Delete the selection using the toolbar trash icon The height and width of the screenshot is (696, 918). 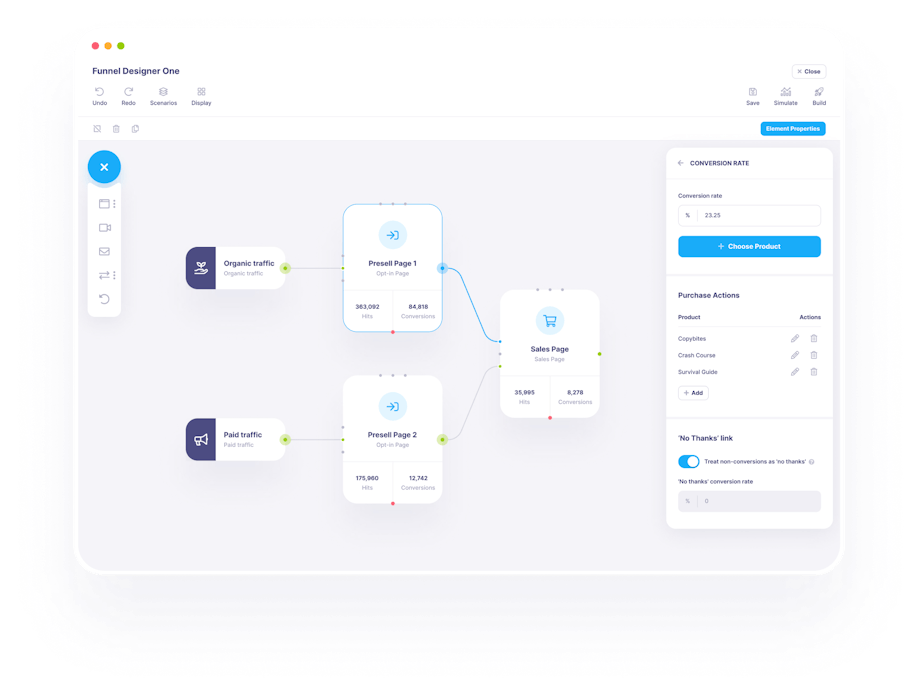click(116, 129)
